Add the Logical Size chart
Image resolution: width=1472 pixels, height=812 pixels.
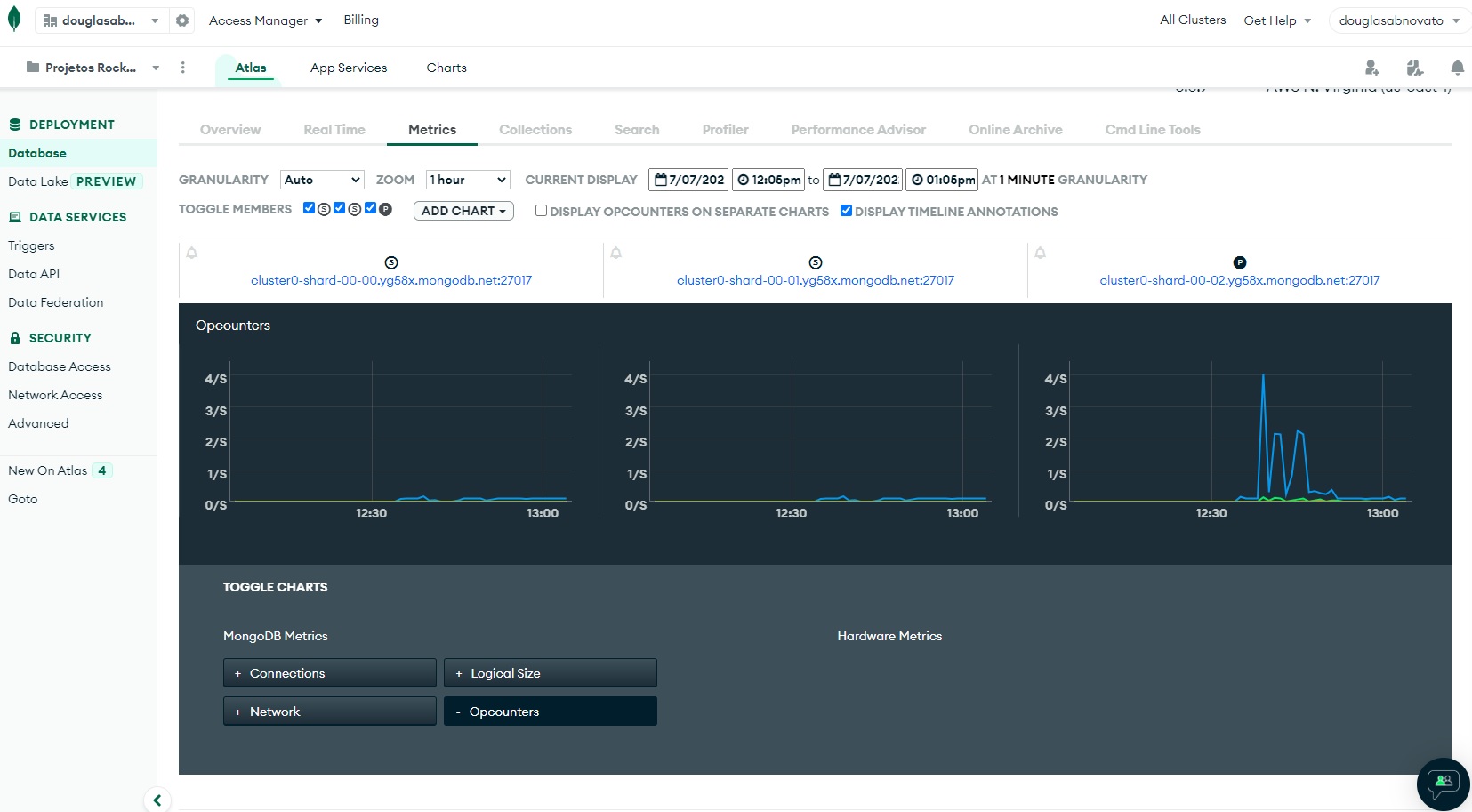tap(551, 673)
